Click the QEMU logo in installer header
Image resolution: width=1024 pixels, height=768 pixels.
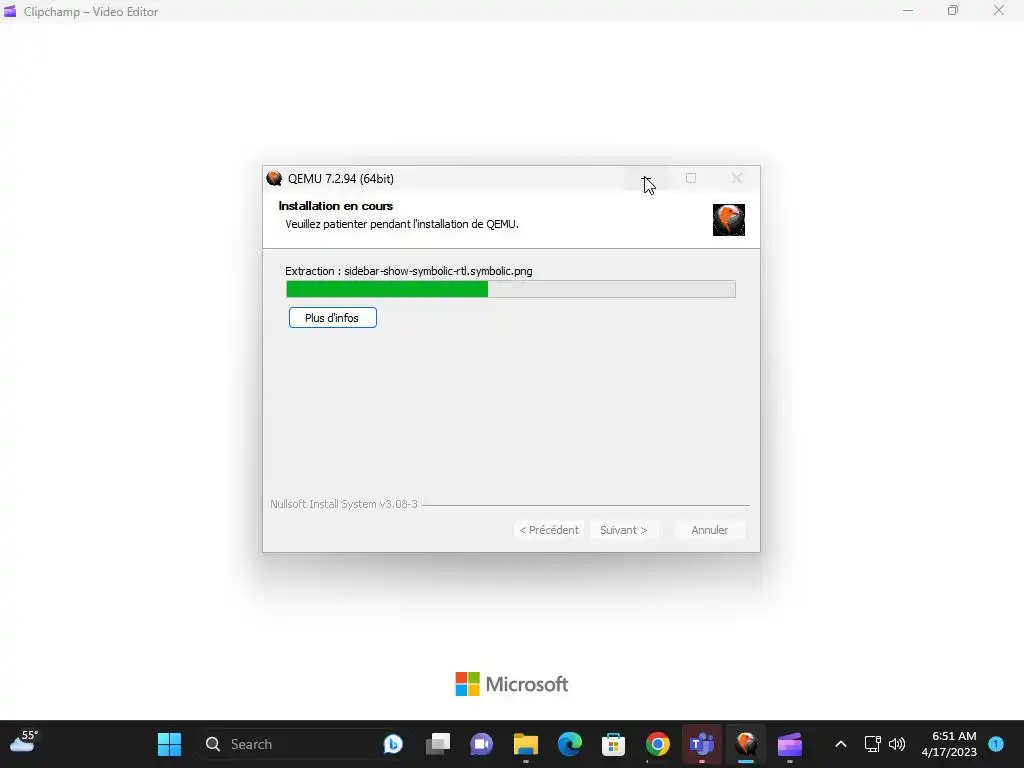coord(729,220)
